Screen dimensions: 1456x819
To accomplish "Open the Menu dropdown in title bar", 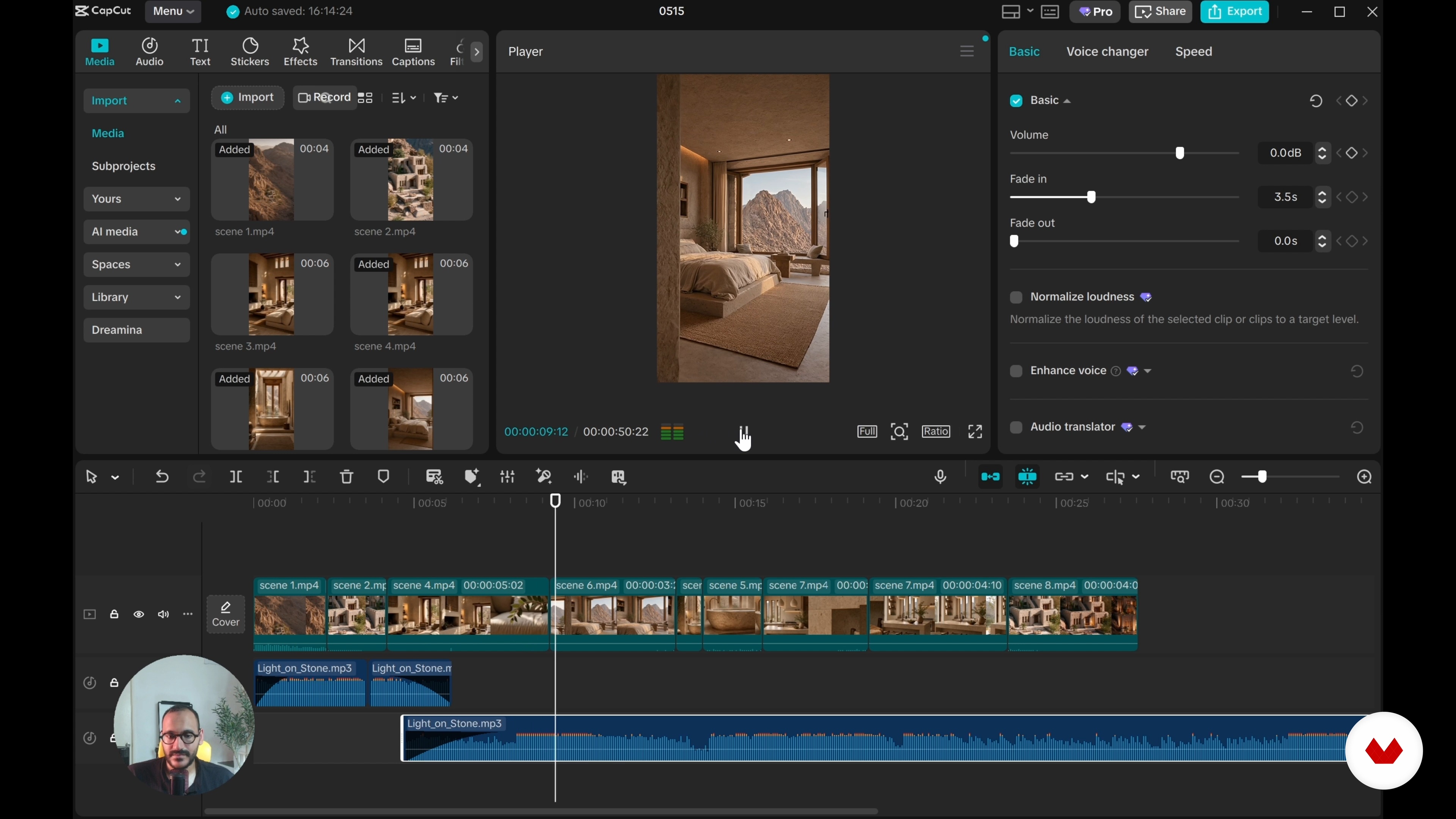I will 173,11.
